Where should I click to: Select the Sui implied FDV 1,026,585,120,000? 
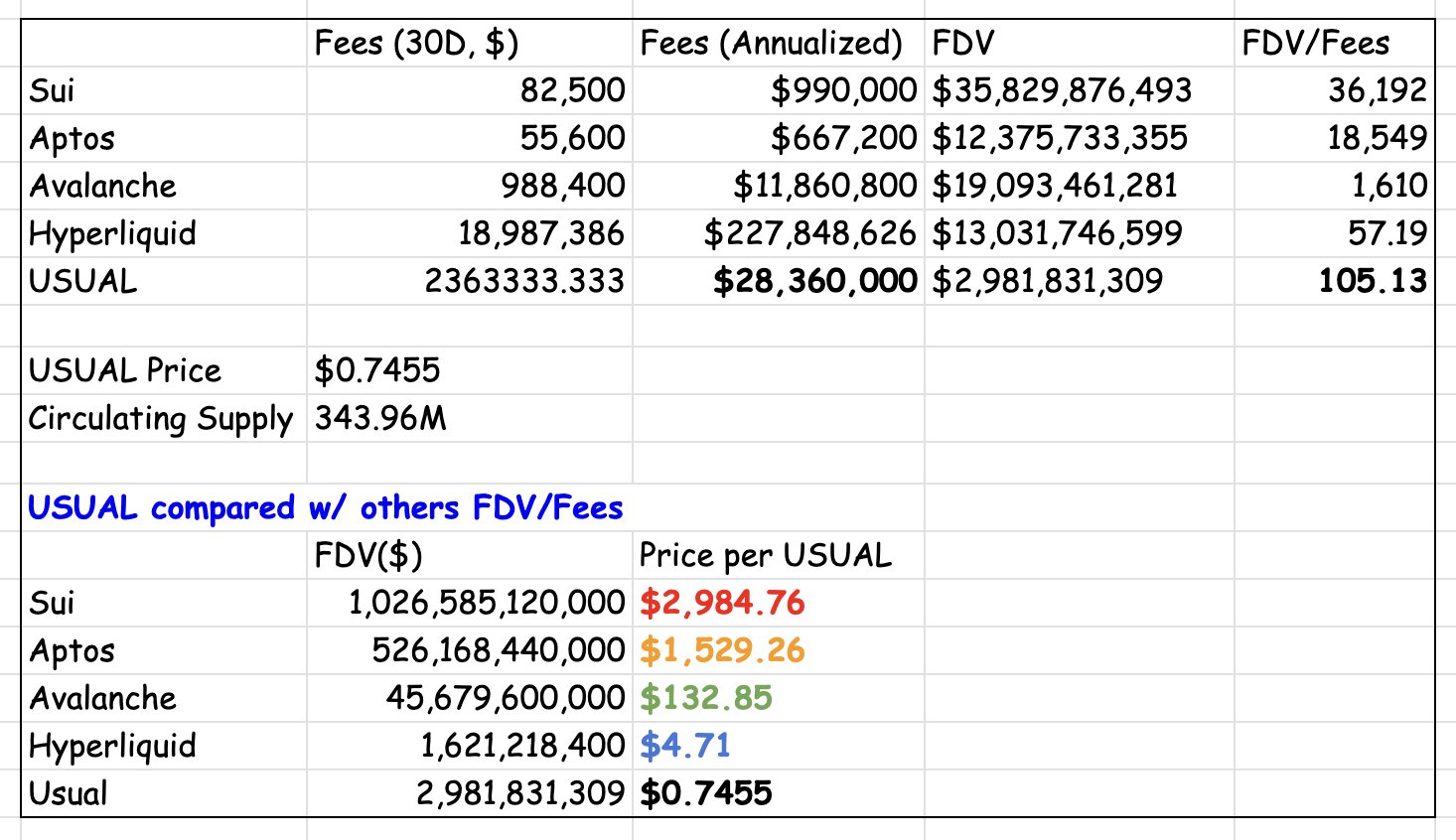(486, 604)
